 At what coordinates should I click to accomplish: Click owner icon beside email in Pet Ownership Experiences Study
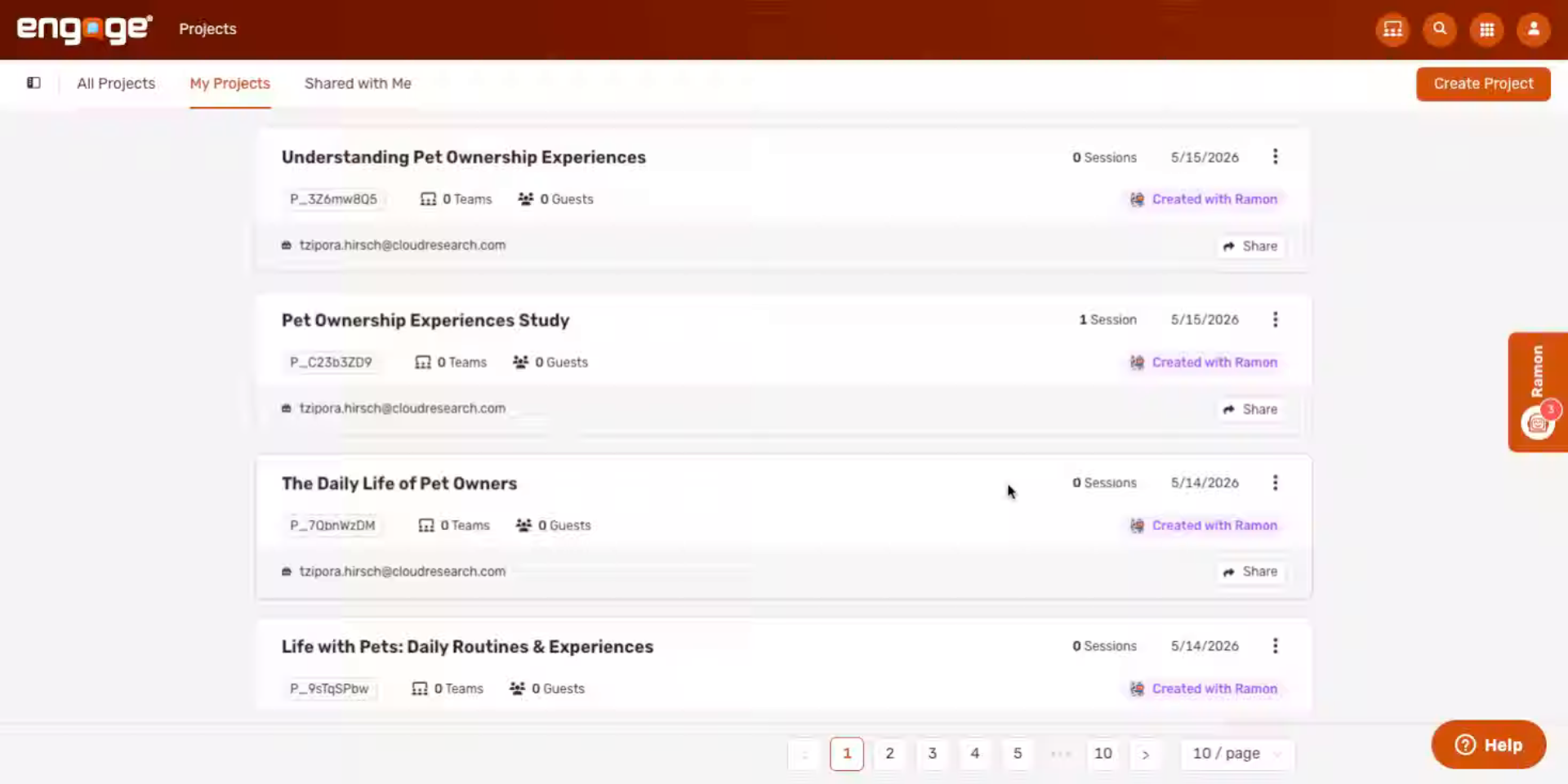pyautogui.click(x=287, y=408)
